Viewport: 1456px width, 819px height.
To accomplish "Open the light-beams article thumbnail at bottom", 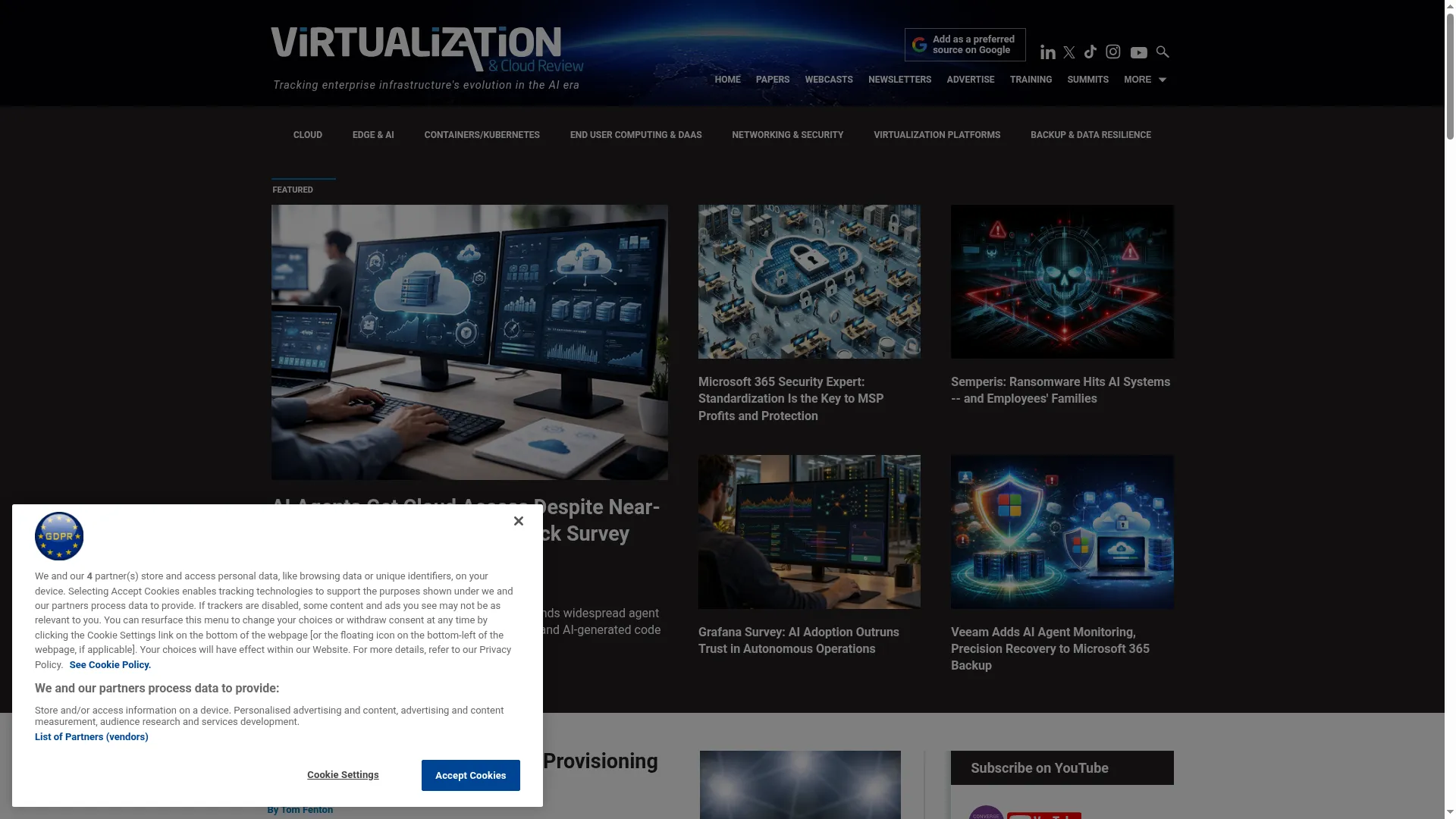I will pos(800,785).
